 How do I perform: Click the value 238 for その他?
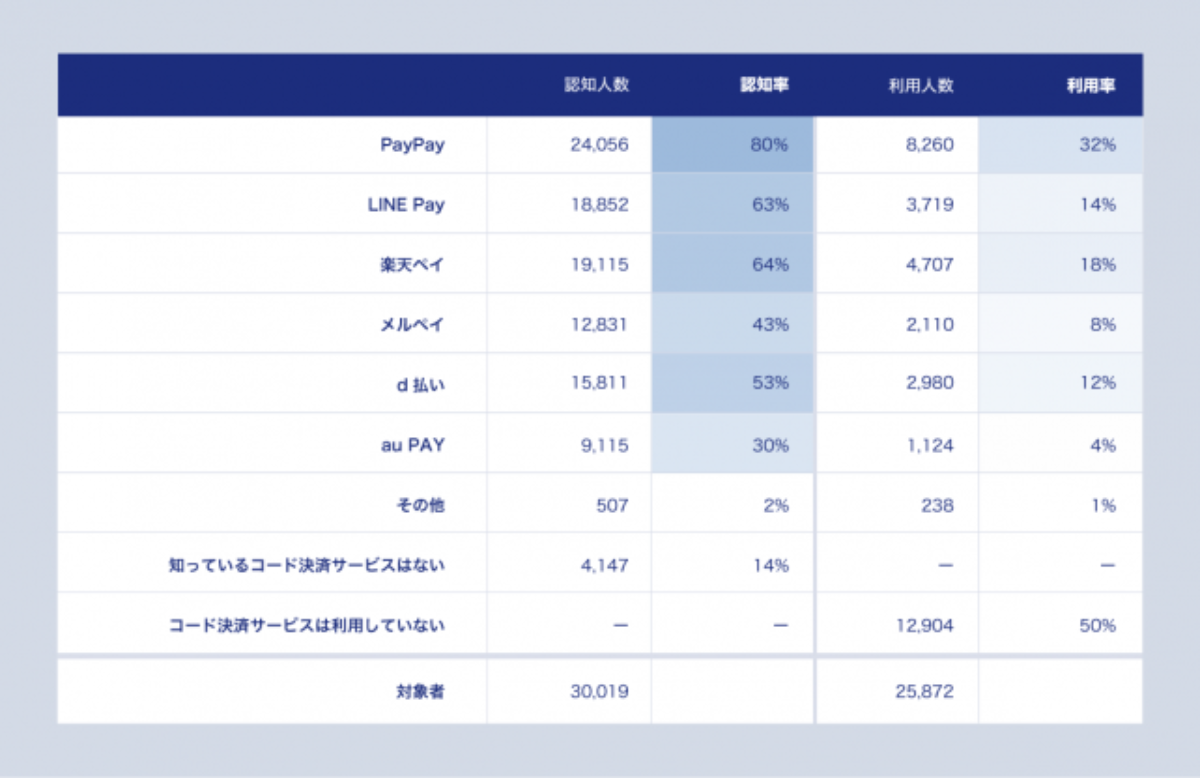coord(937,505)
